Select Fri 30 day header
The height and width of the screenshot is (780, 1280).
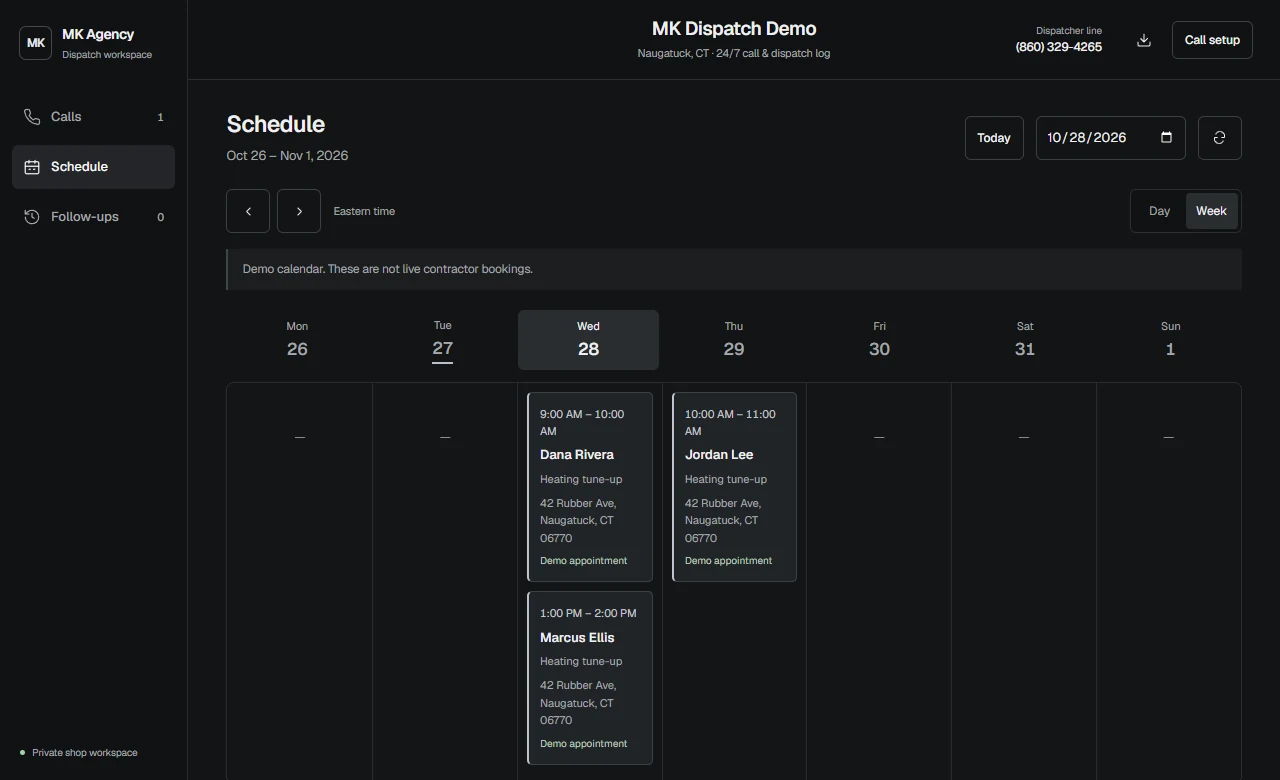(879, 340)
